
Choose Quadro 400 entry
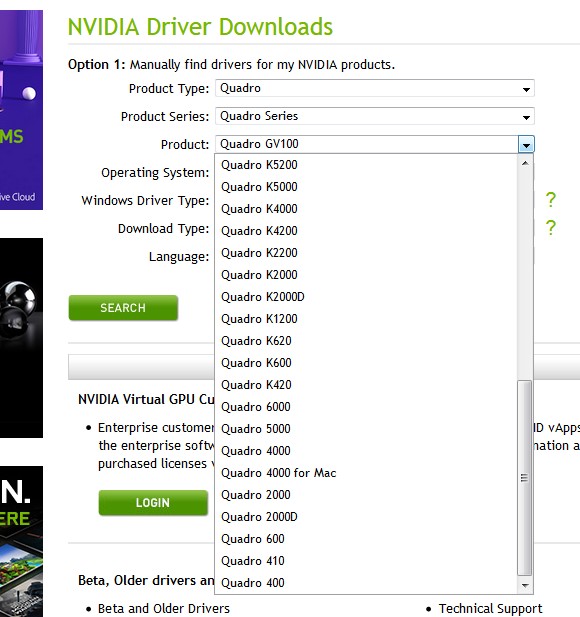click(x=366, y=583)
